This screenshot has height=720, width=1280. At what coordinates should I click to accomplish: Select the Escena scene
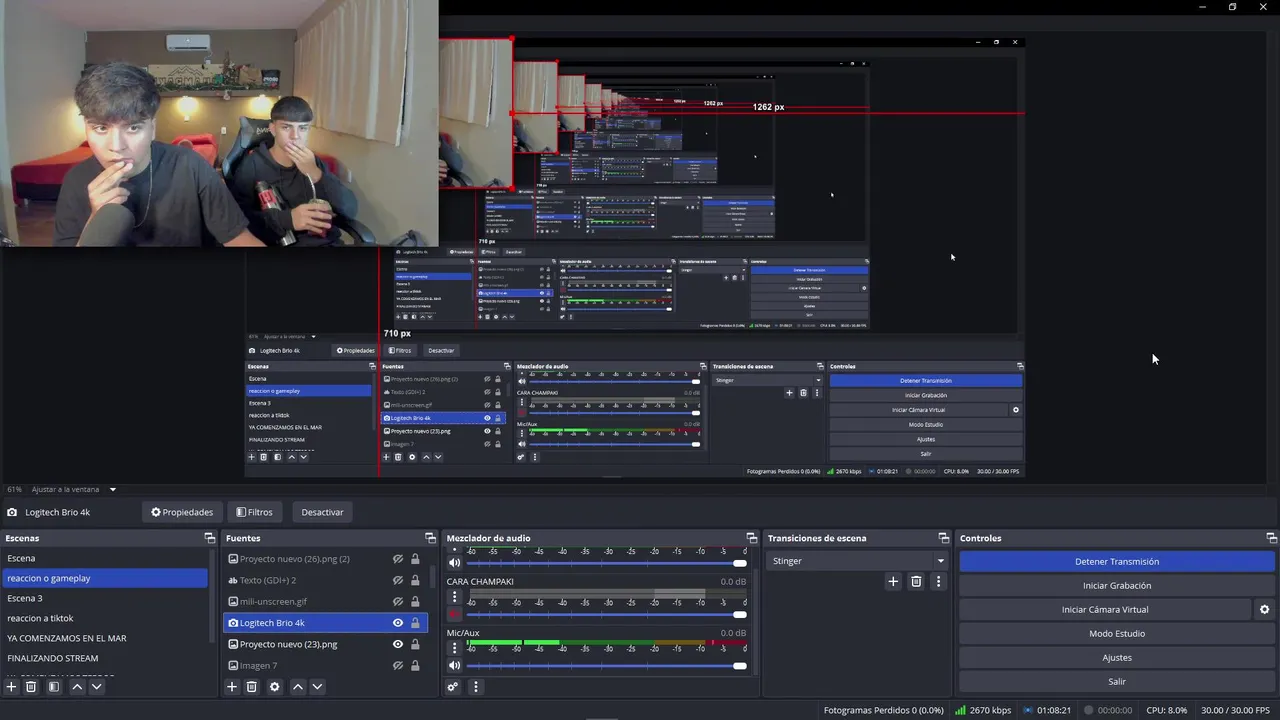point(105,558)
